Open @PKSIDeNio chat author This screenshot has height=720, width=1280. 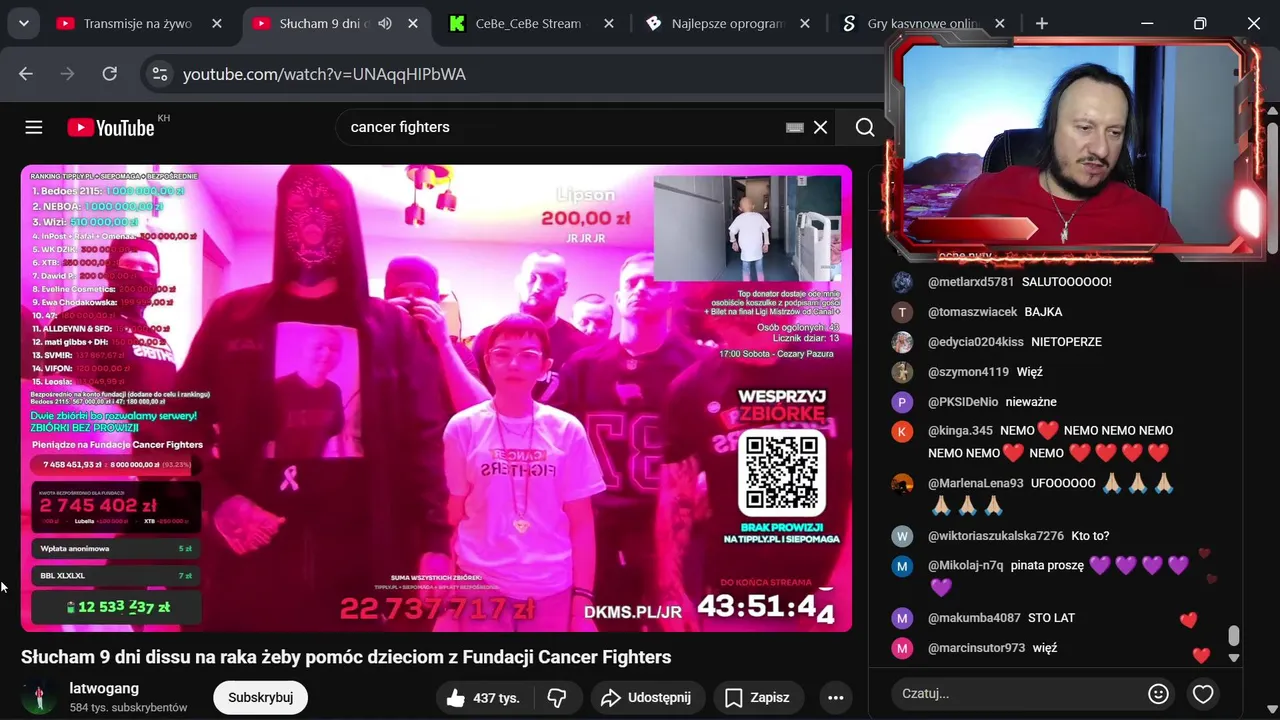pyautogui.click(x=963, y=402)
